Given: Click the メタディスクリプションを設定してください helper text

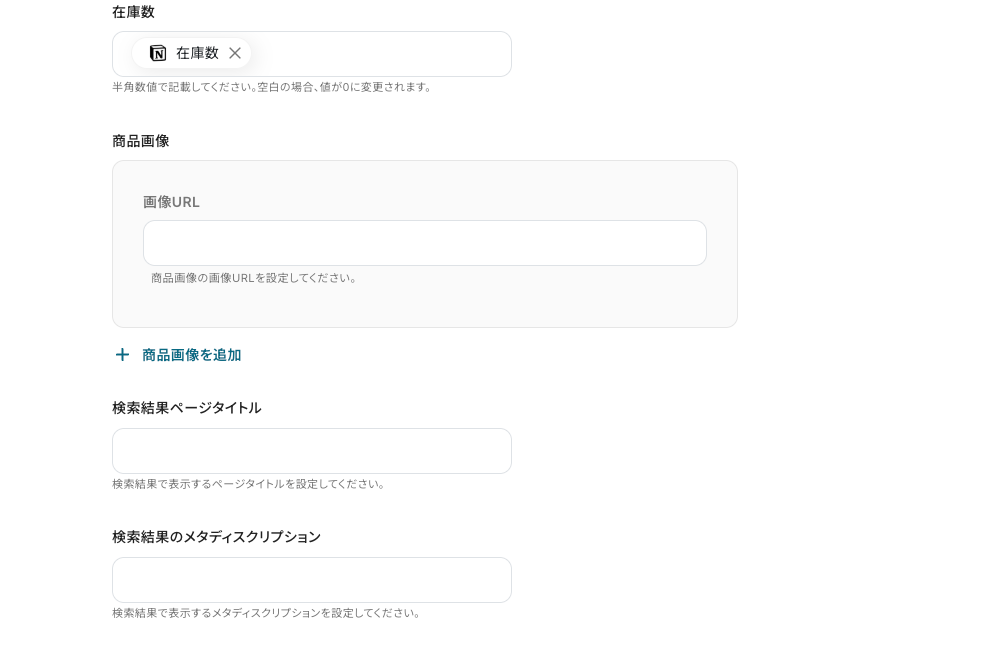Looking at the screenshot, I should 267,613.
